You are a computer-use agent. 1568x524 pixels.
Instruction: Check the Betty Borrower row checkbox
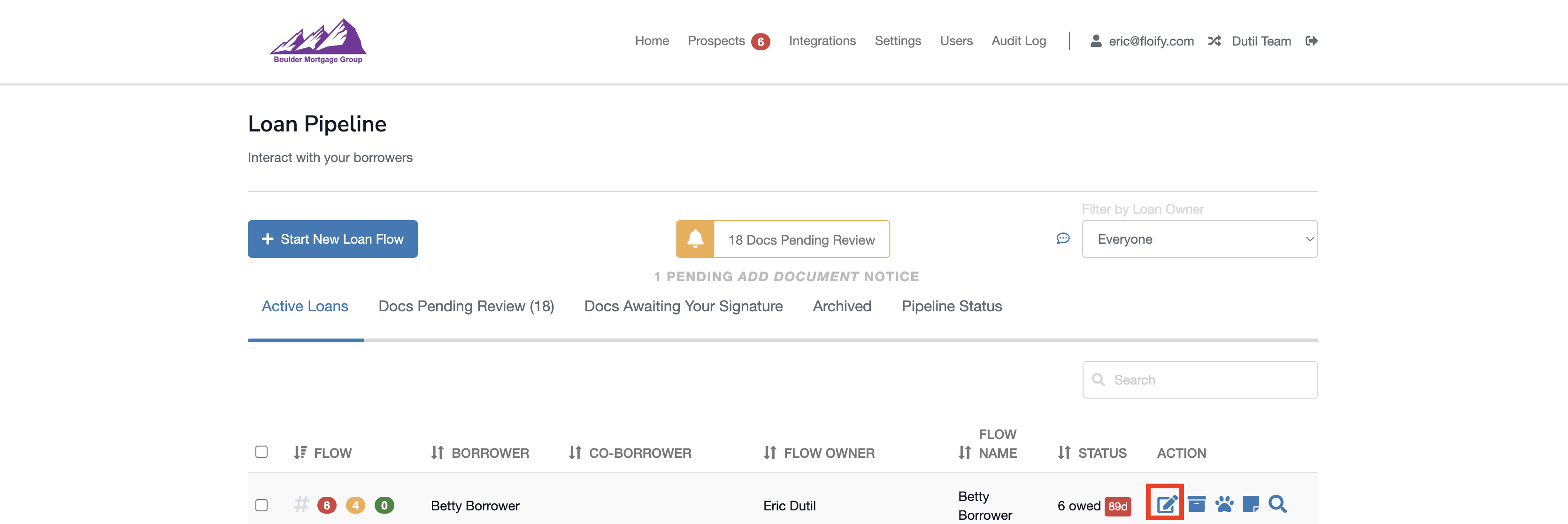tap(262, 505)
